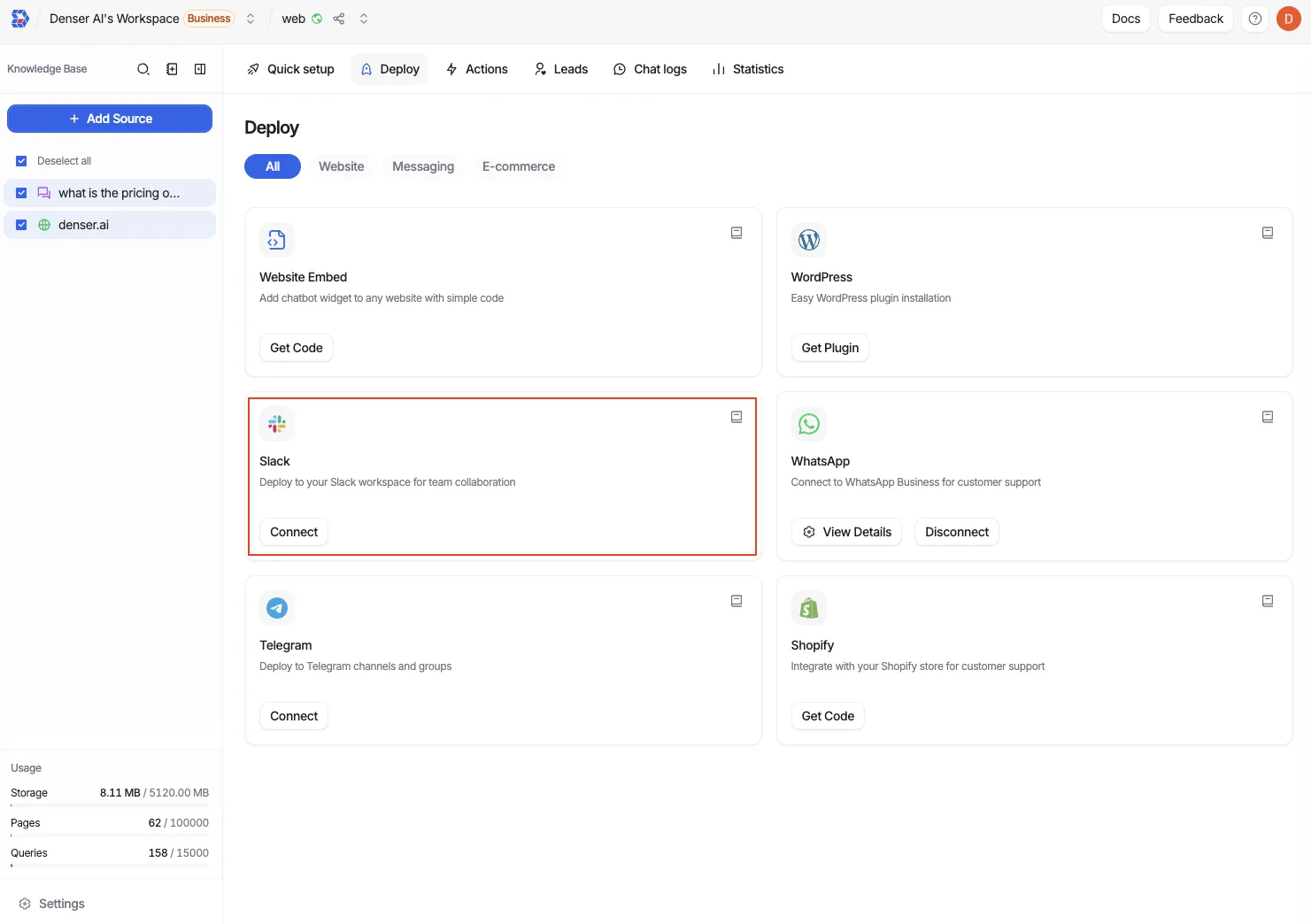Search the Knowledge Base via magnifier icon

click(x=143, y=69)
